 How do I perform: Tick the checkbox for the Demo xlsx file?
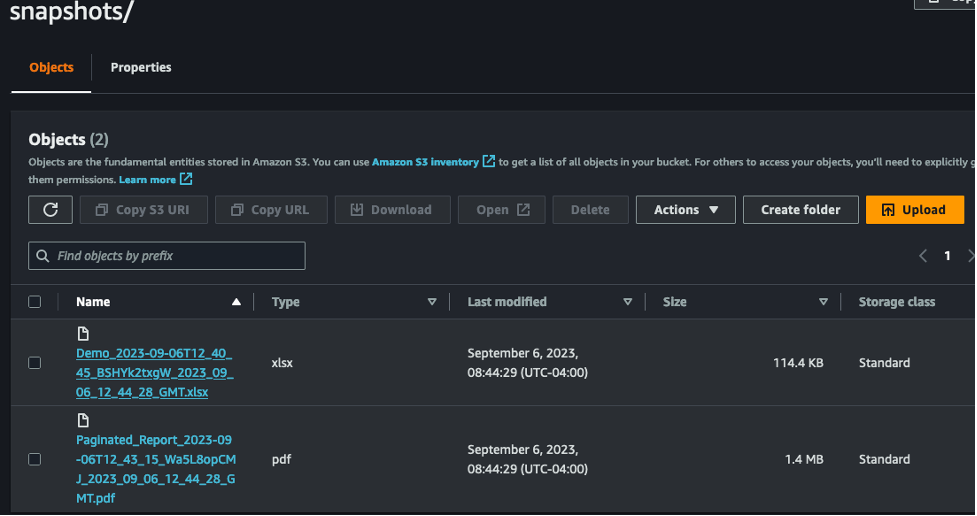click(x=35, y=363)
